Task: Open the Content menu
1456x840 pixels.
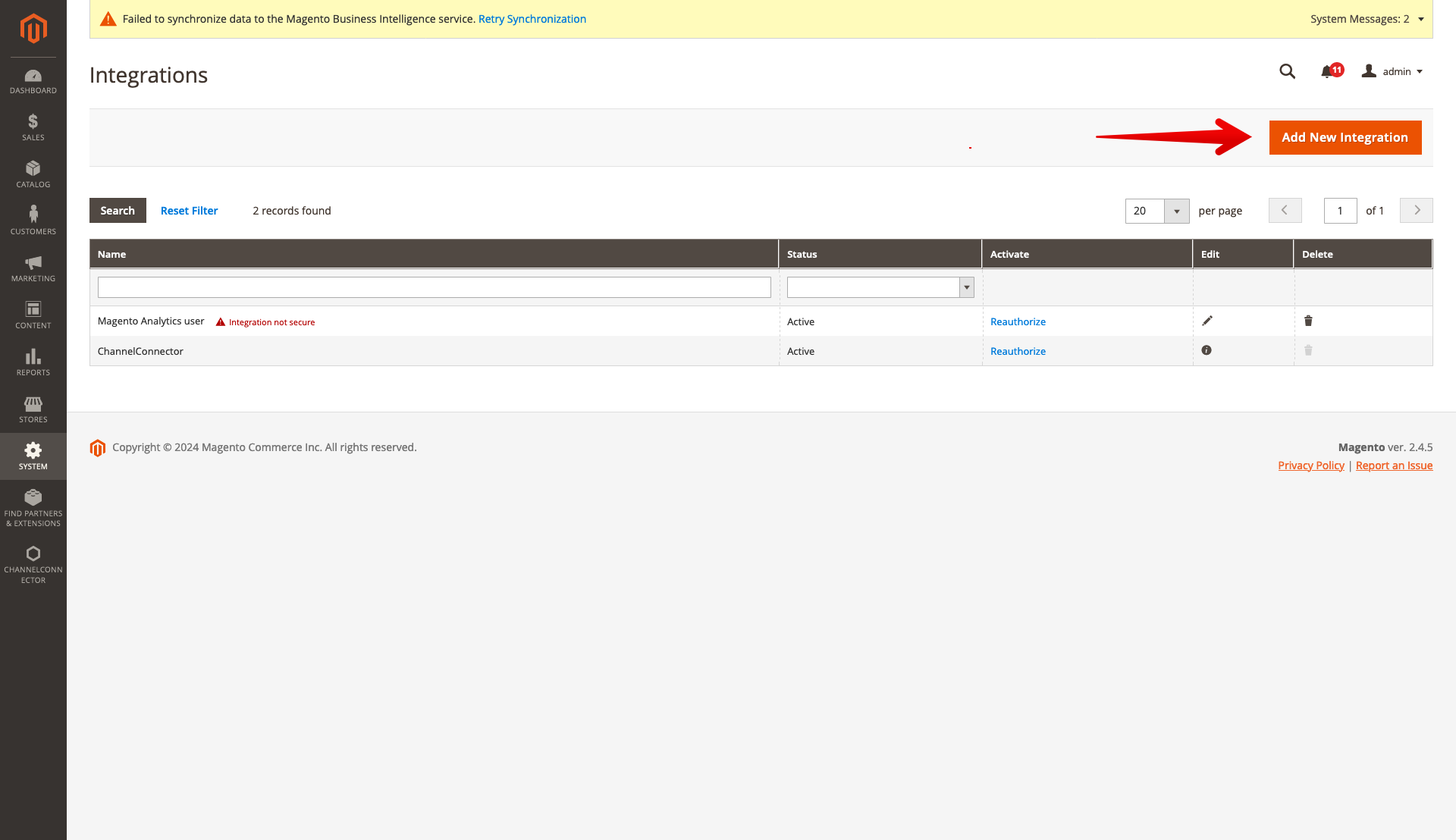Action: point(33,315)
